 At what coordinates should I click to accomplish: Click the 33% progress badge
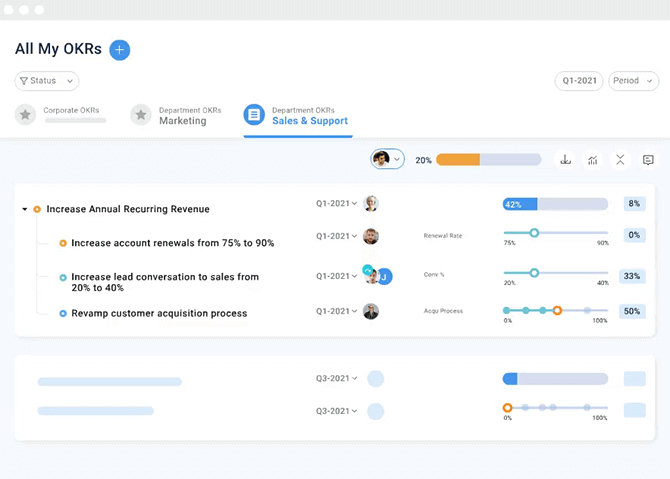pyautogui.click(x=632, y=276)
